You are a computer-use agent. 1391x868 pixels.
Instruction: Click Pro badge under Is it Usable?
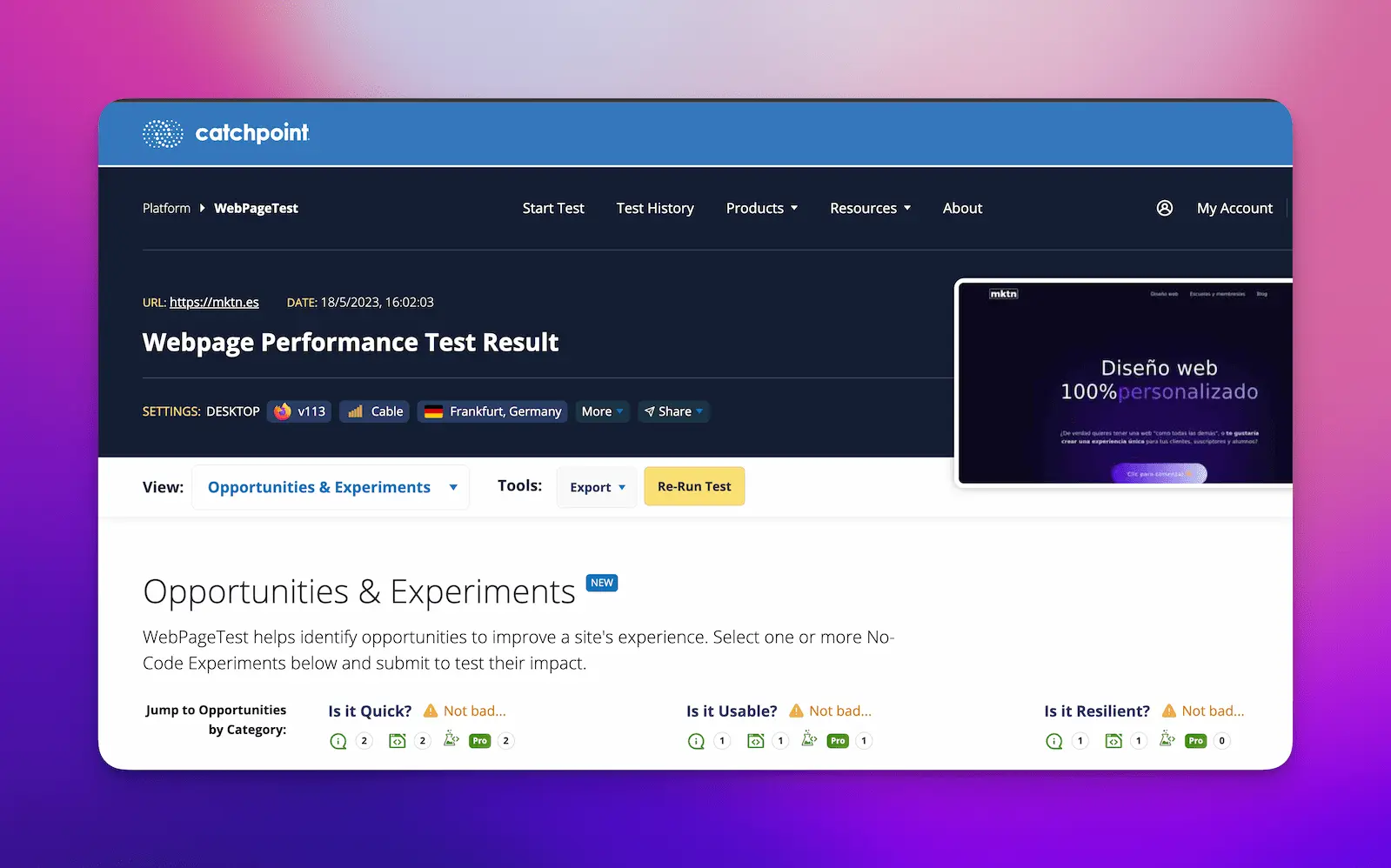838,741
